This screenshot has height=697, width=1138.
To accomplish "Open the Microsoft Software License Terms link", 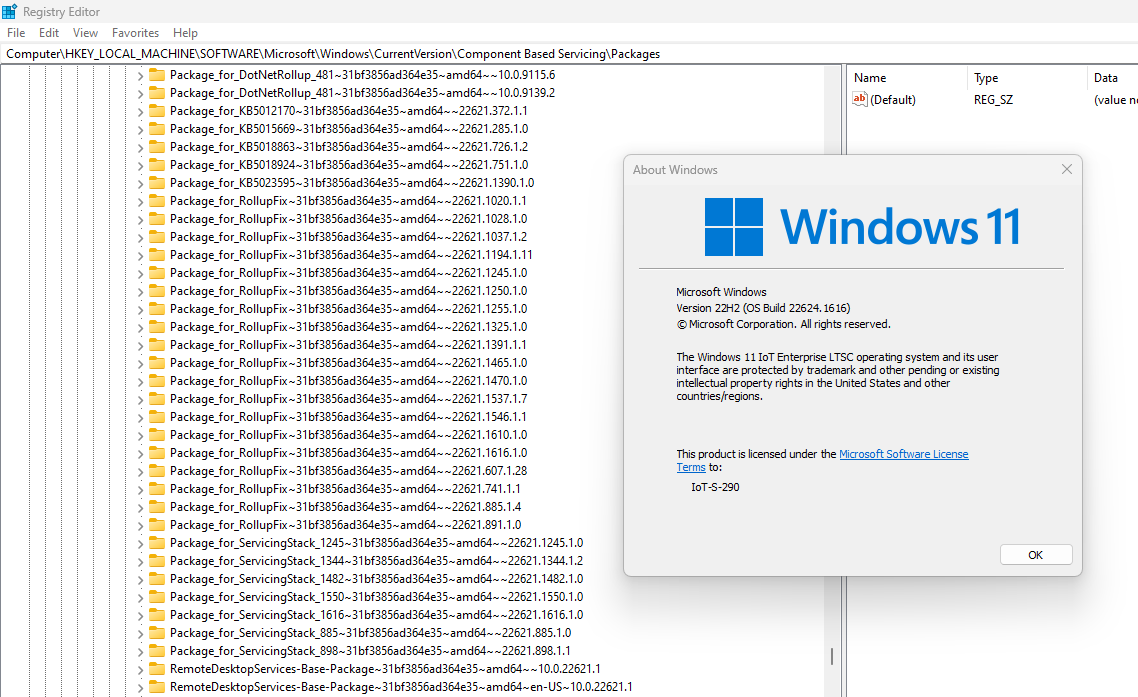I will coord(904,454).
